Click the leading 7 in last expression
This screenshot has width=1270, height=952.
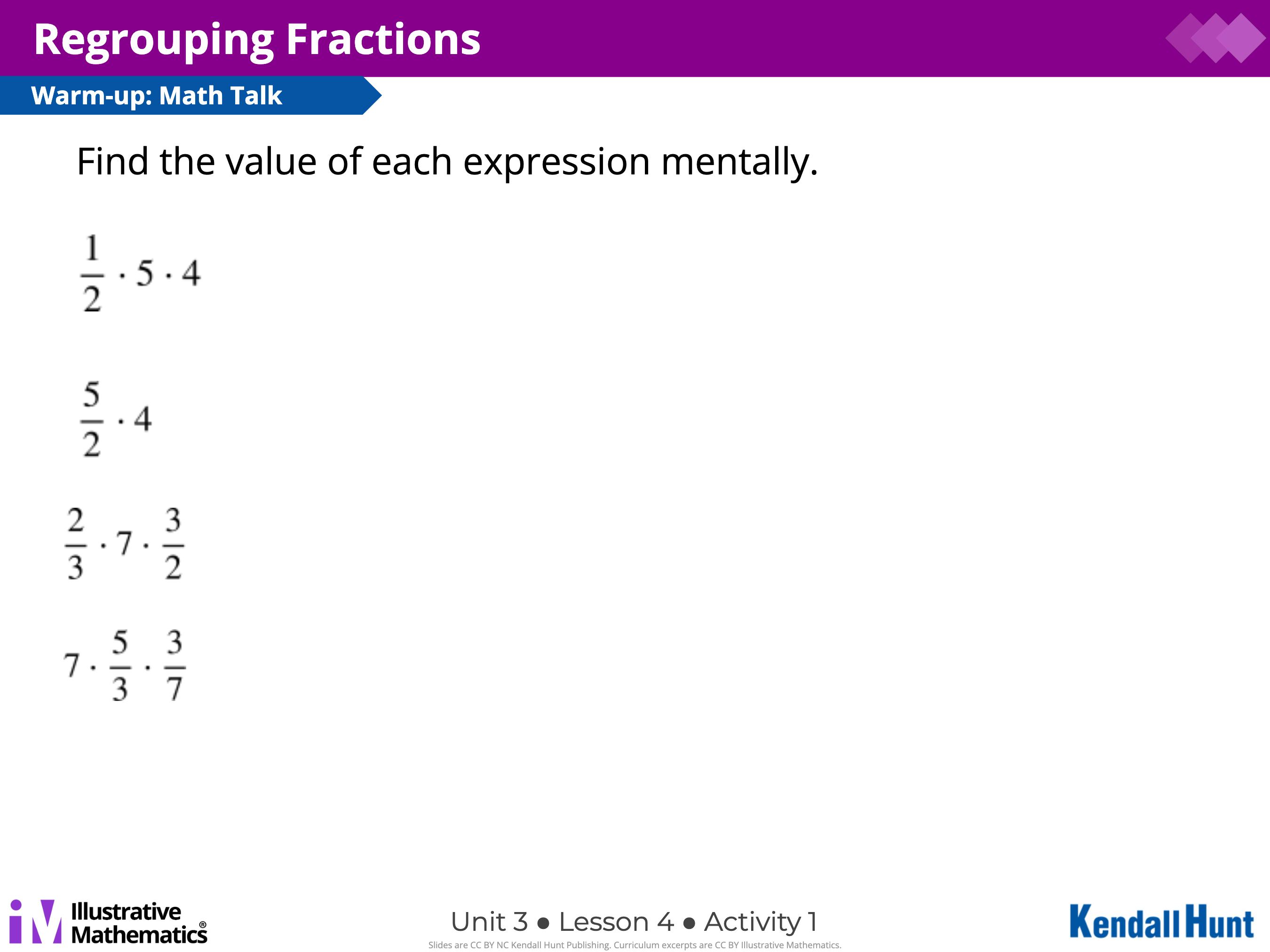point(72,665)
